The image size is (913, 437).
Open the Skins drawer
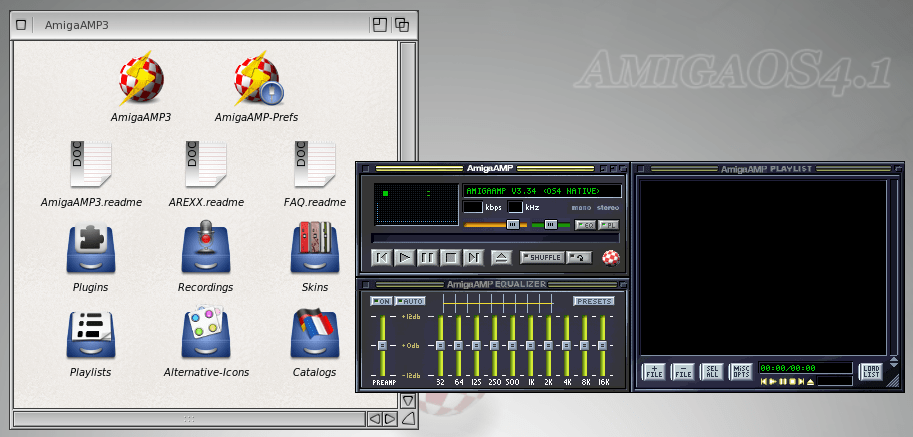click(314, 250)
